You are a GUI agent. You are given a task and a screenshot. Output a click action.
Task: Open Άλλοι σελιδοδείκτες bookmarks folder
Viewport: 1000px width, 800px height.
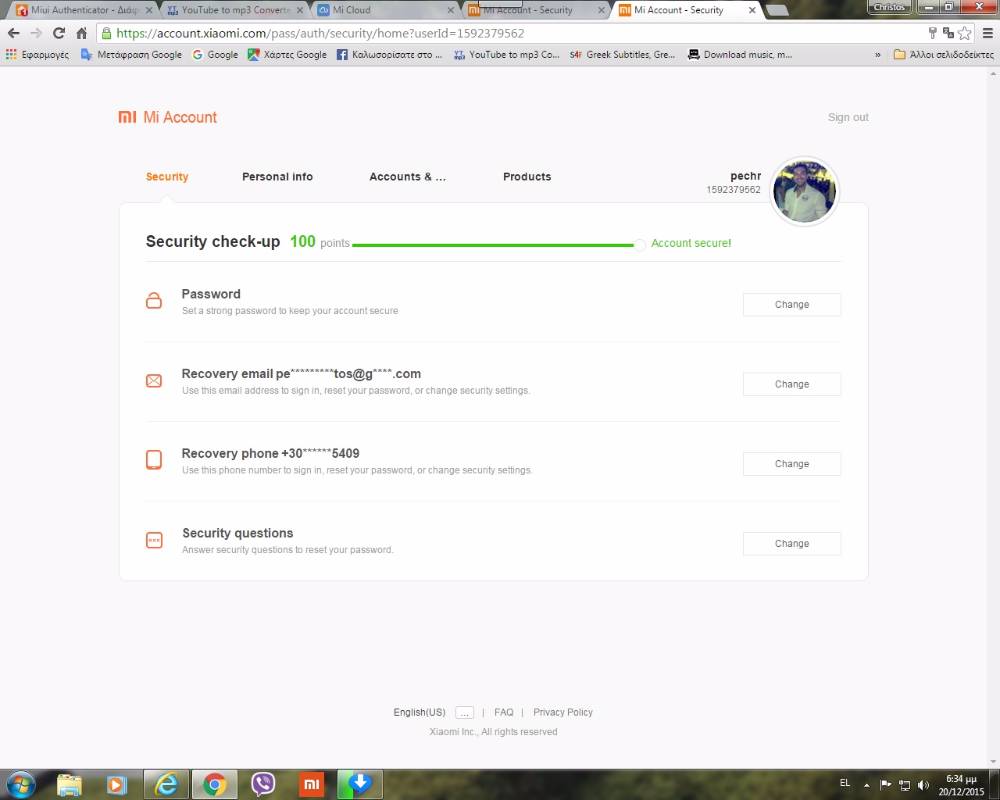(x=944, y=55)
